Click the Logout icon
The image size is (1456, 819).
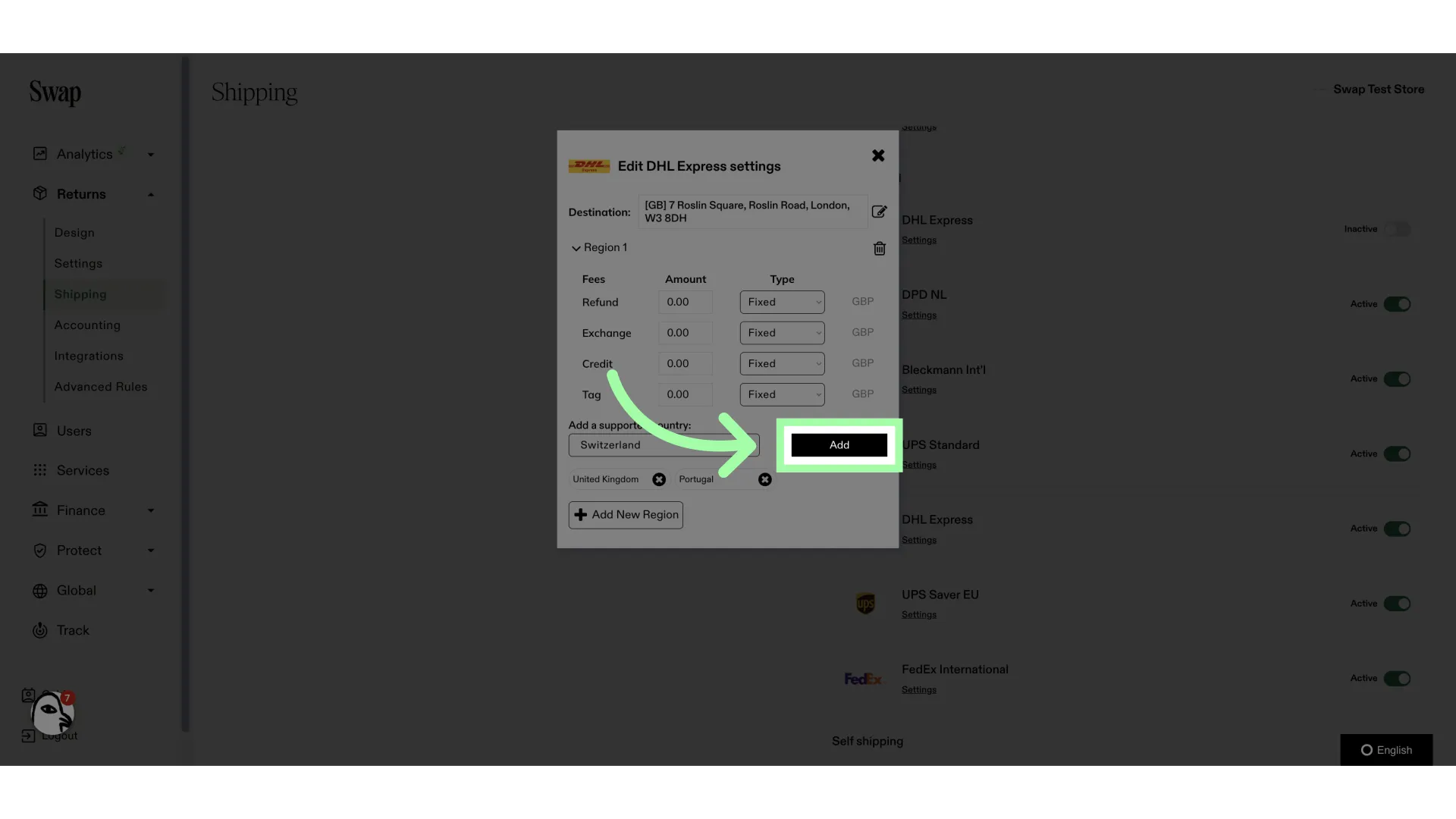[28, 736]
